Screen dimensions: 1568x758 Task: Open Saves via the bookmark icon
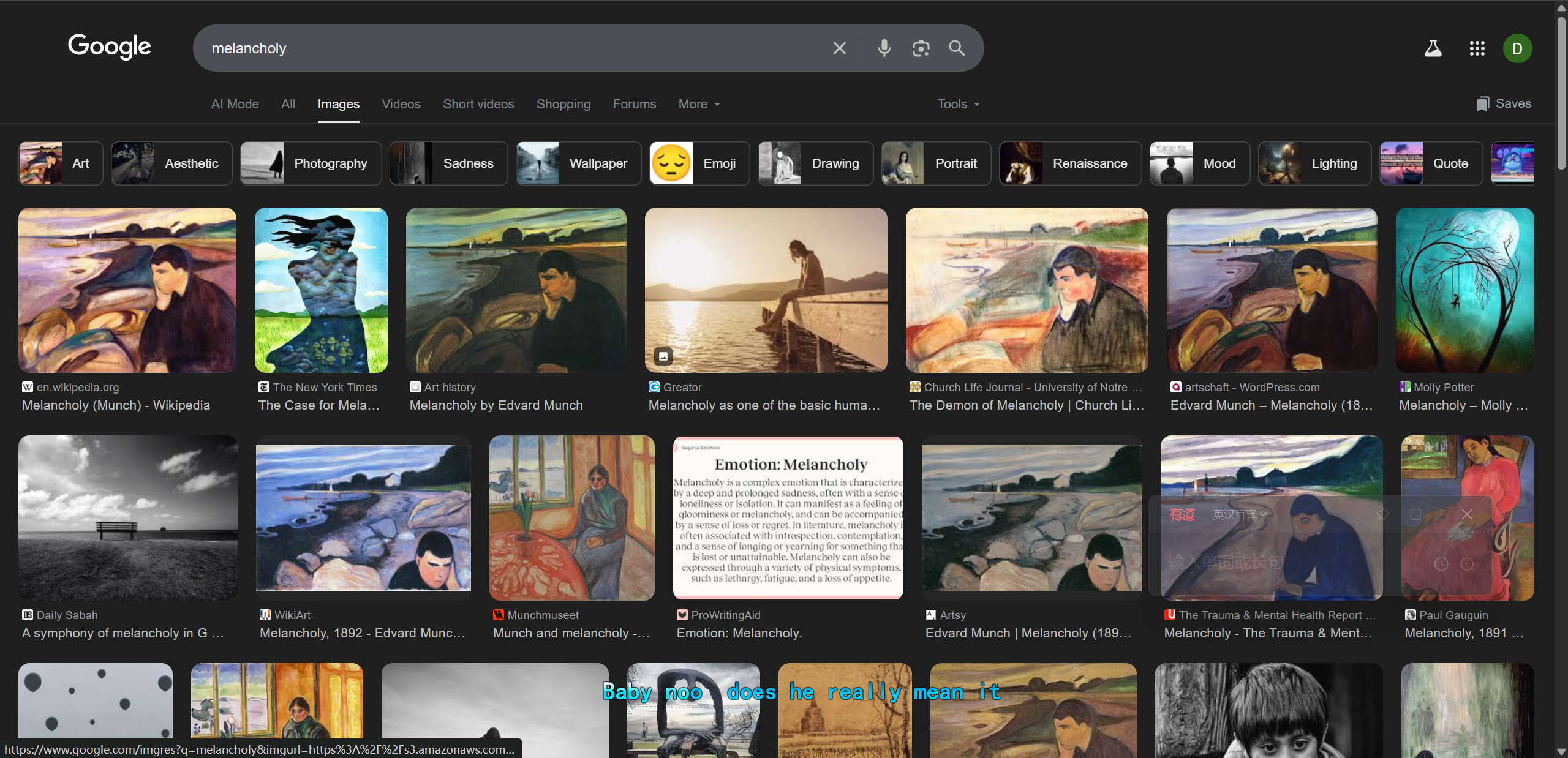pos(1482,103)
